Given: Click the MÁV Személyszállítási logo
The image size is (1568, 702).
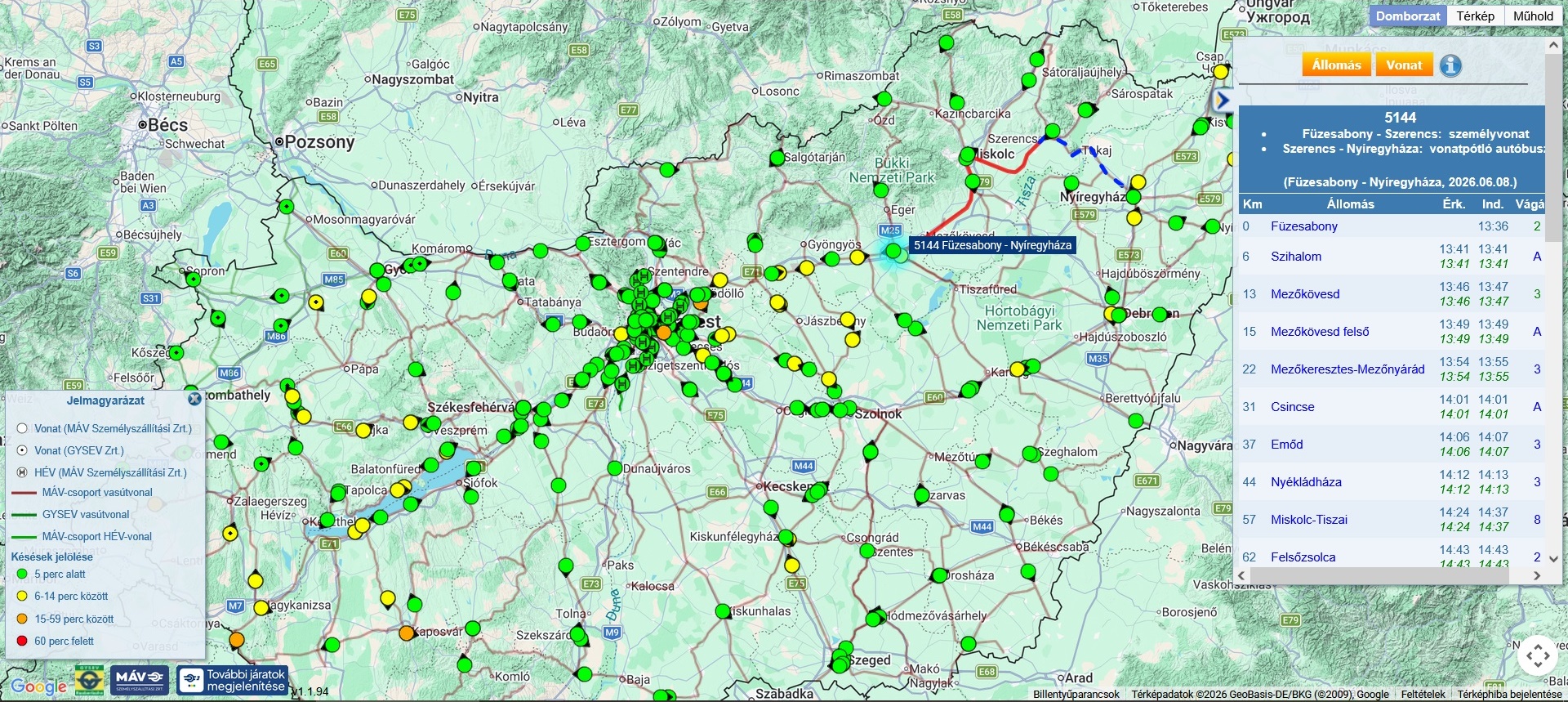Looking at the screenshot, I should click(140, 679).
